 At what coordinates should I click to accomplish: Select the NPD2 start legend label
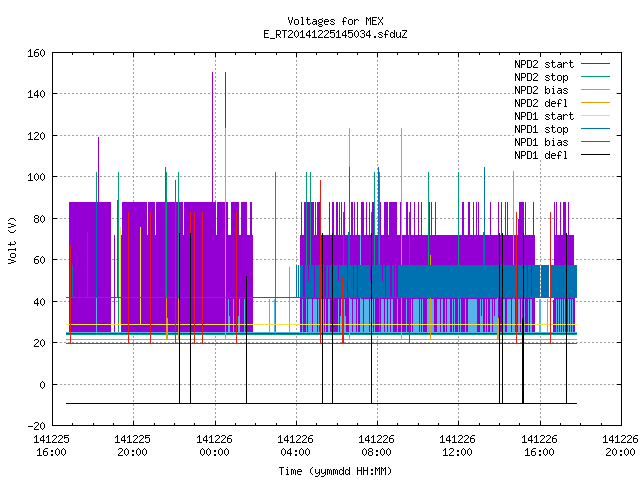point(544,64)
